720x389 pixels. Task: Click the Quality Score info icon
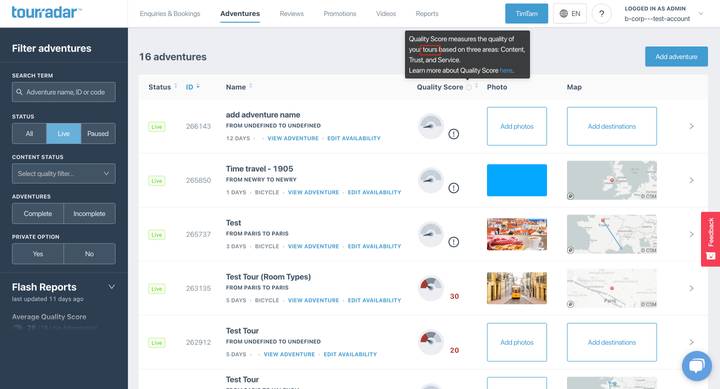[x=468, y=87]
